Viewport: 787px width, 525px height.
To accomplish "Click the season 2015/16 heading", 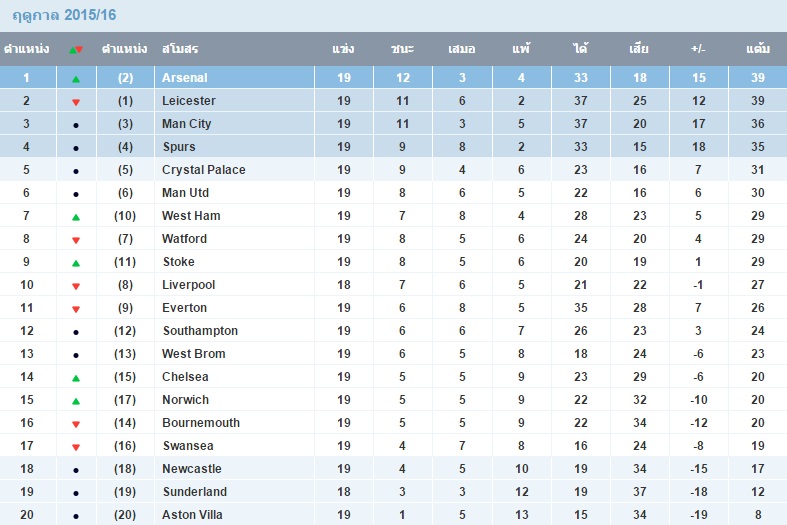I will point(64,15).
